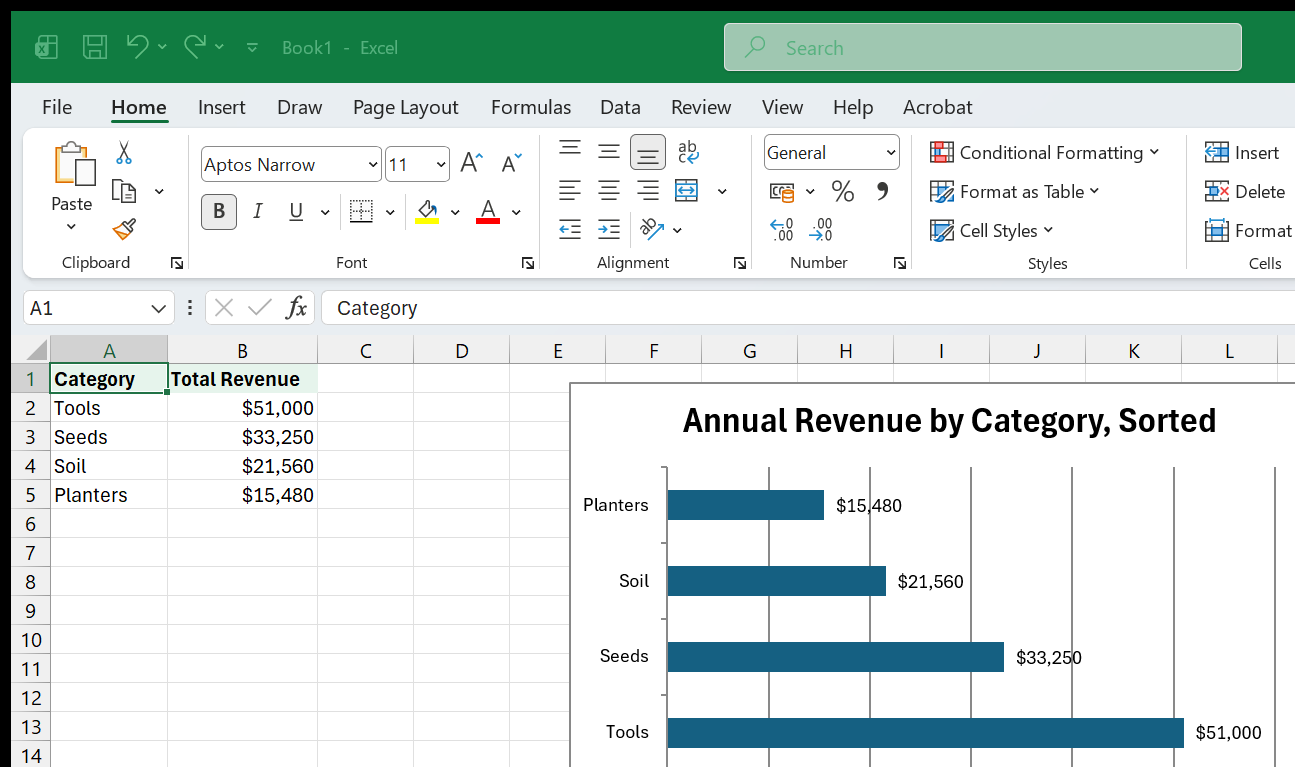
Task: Middle align cell contents
Action: [x=609, y=151]
